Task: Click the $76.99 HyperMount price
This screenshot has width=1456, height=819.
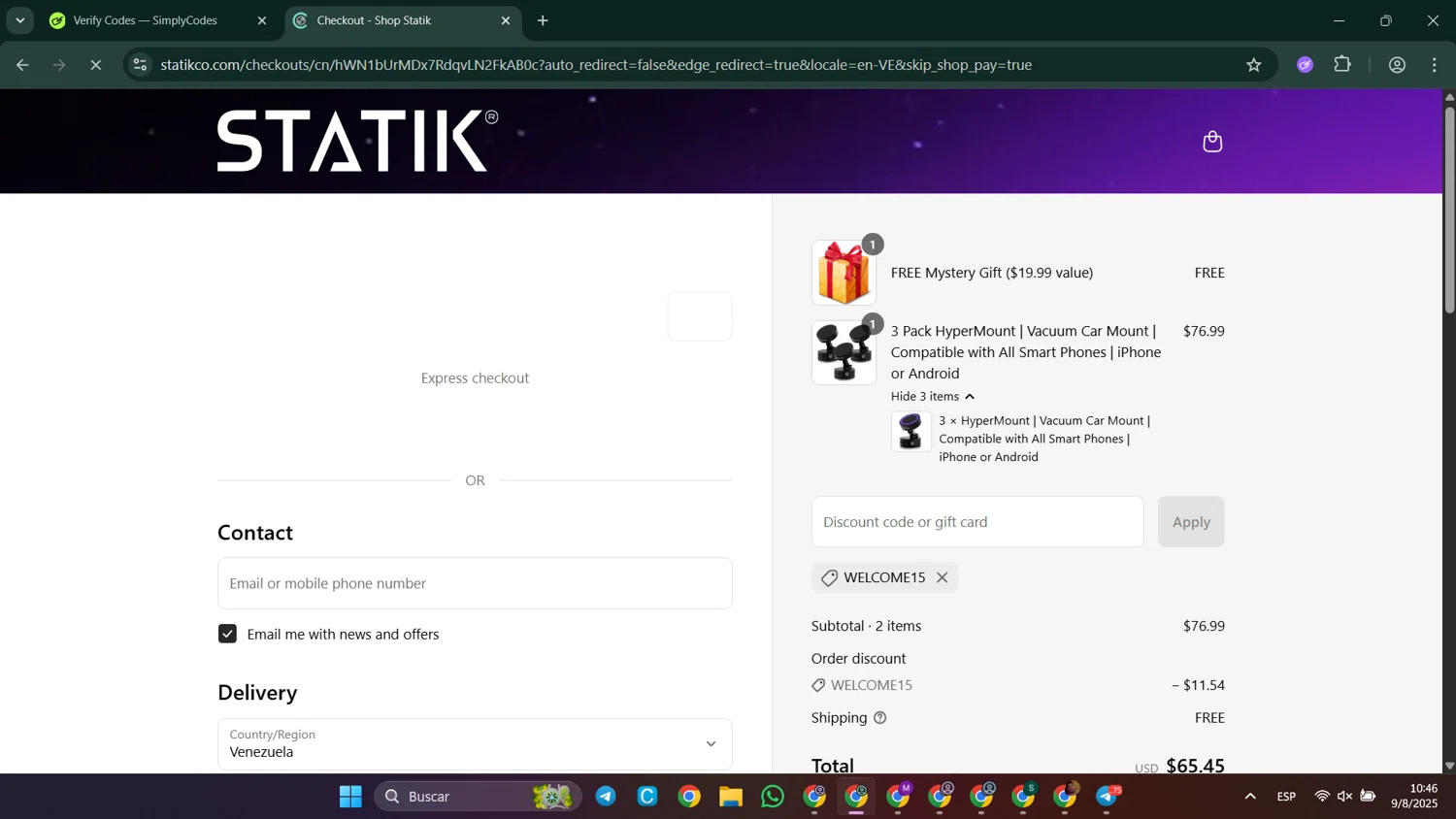Action: click(x=1204, y=331)
